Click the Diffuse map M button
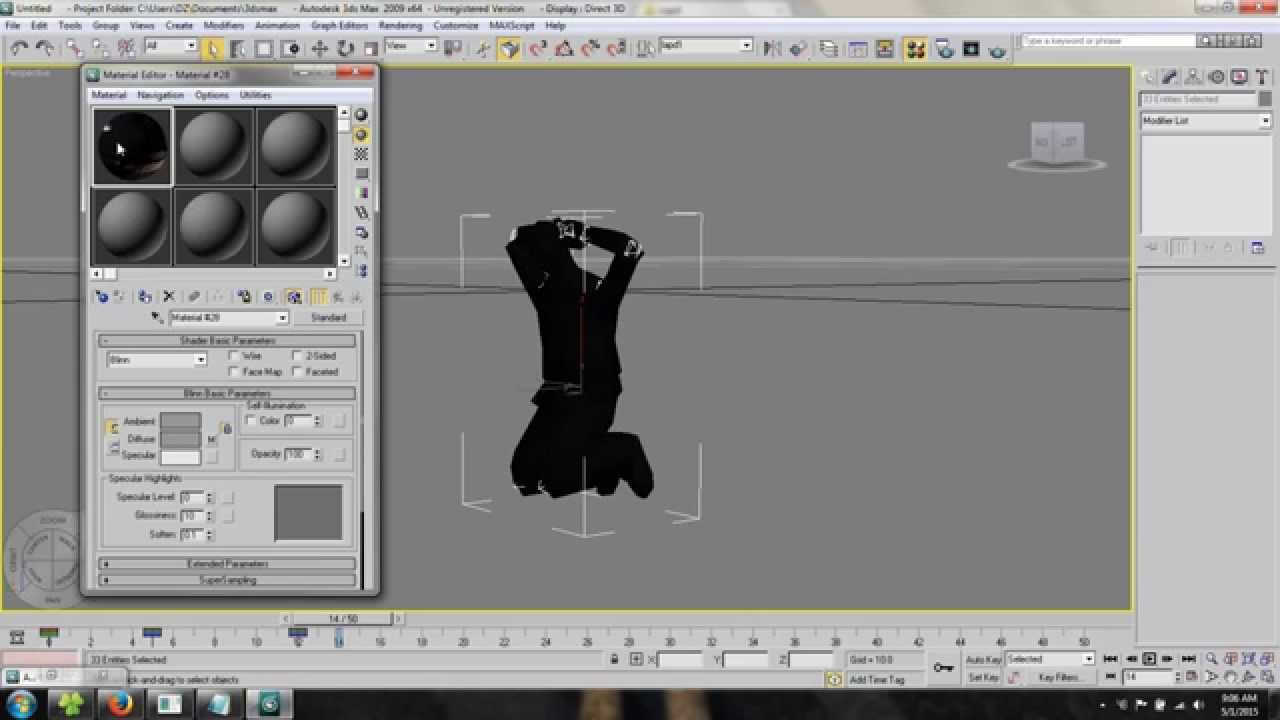 [x=211, y=439]
